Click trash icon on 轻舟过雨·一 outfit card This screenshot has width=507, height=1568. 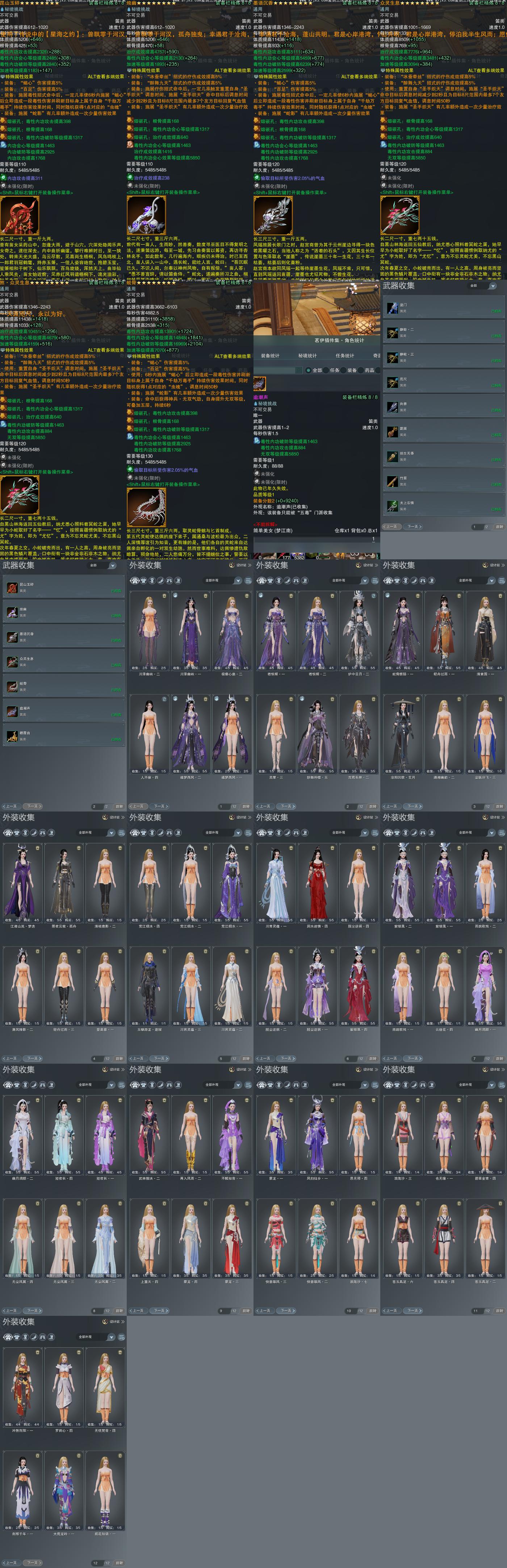(460, 595)
